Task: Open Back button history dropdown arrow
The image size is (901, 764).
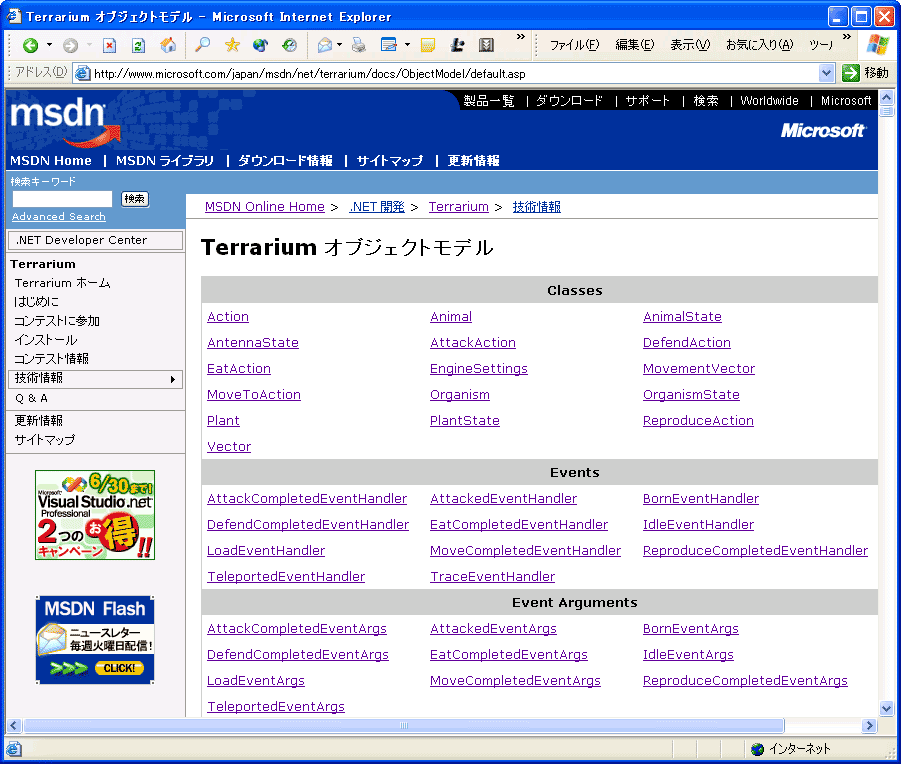Action: 49,45
